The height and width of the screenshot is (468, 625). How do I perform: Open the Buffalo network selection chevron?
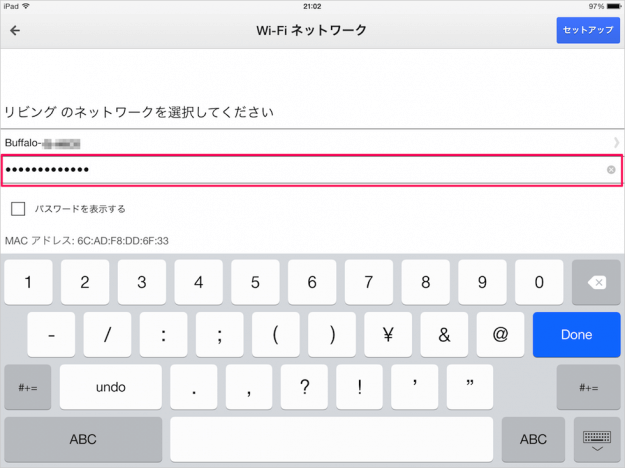[x=615, y=143]
